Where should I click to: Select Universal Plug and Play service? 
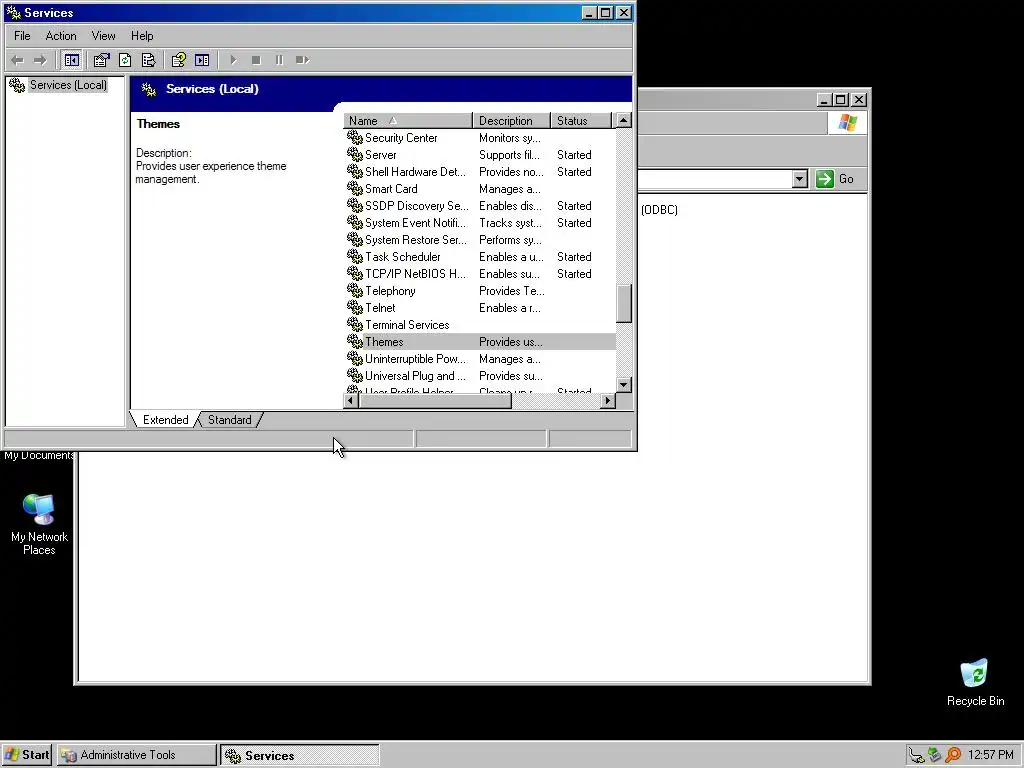(x=480, y=376)
